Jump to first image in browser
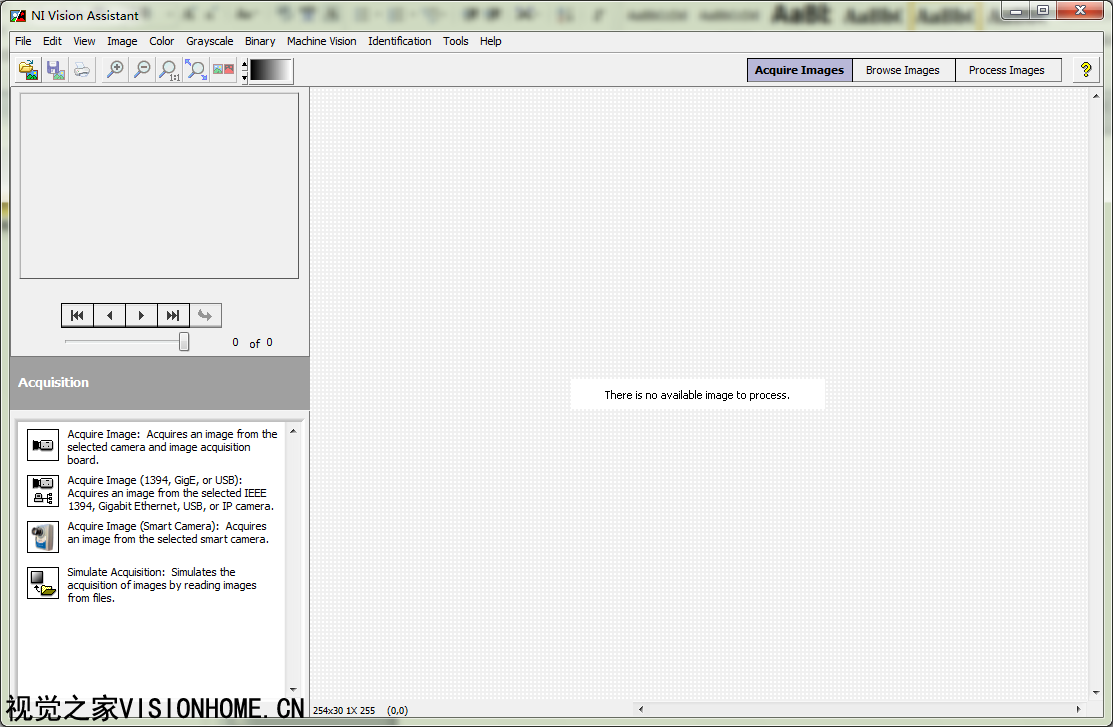This screenshot has width=1113, height=727. tap(77, 315)
